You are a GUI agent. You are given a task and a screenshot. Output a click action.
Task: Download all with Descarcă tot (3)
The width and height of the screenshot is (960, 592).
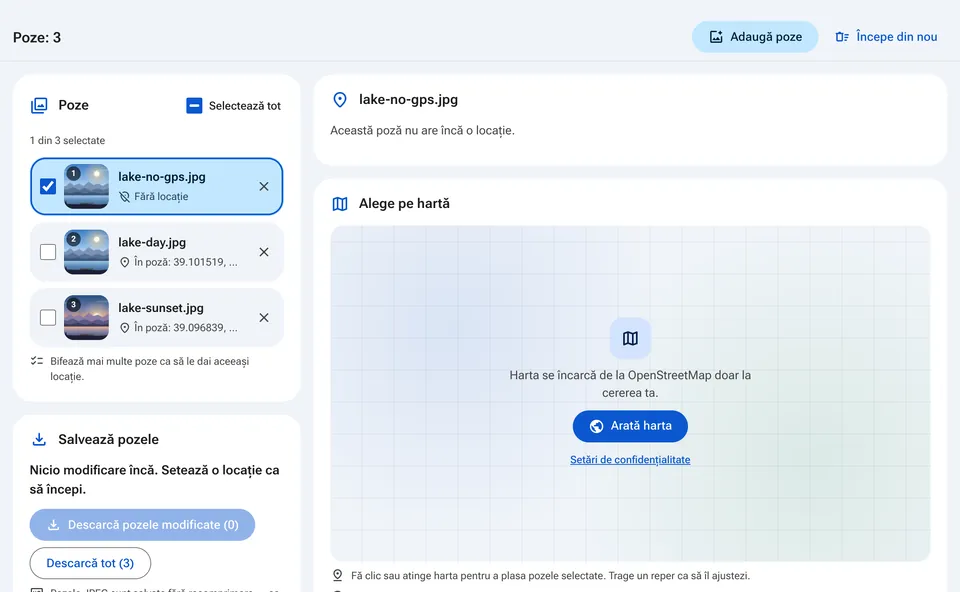[x=90, y=563]
